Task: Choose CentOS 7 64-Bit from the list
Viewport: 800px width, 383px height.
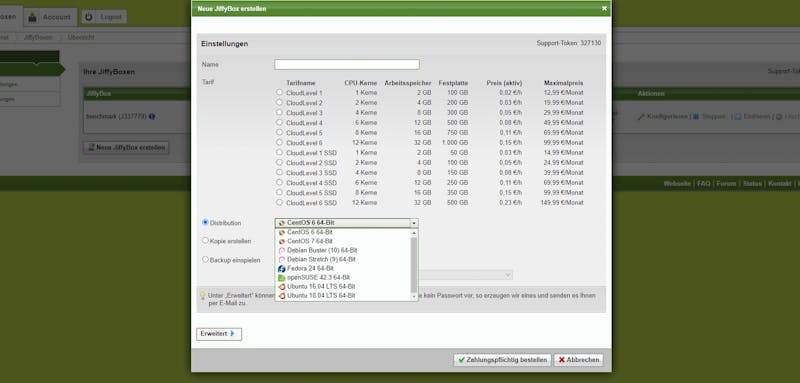Action: pos(343,241)
